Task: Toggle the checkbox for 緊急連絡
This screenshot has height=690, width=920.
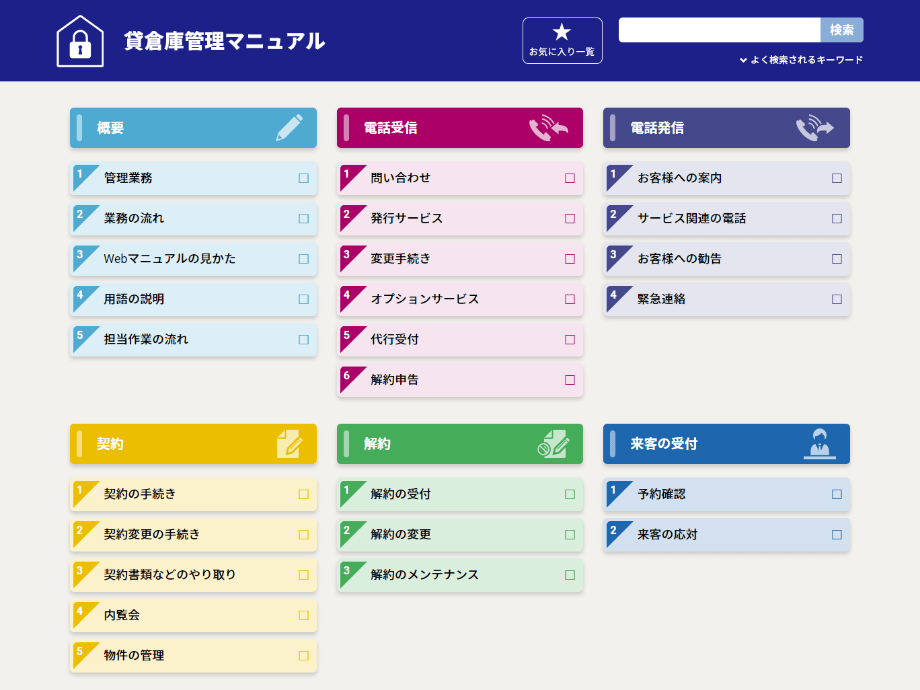Action: pyautogui.click(x=837, y=299)
